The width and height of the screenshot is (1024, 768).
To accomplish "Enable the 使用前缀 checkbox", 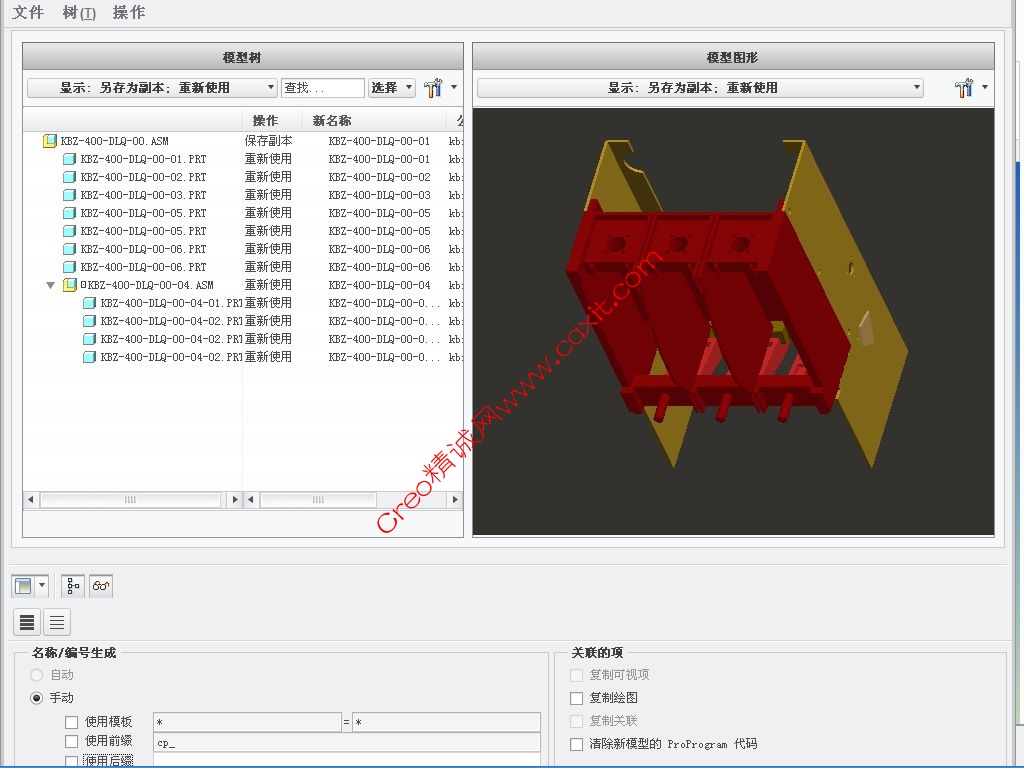I will tap(72, 741).
